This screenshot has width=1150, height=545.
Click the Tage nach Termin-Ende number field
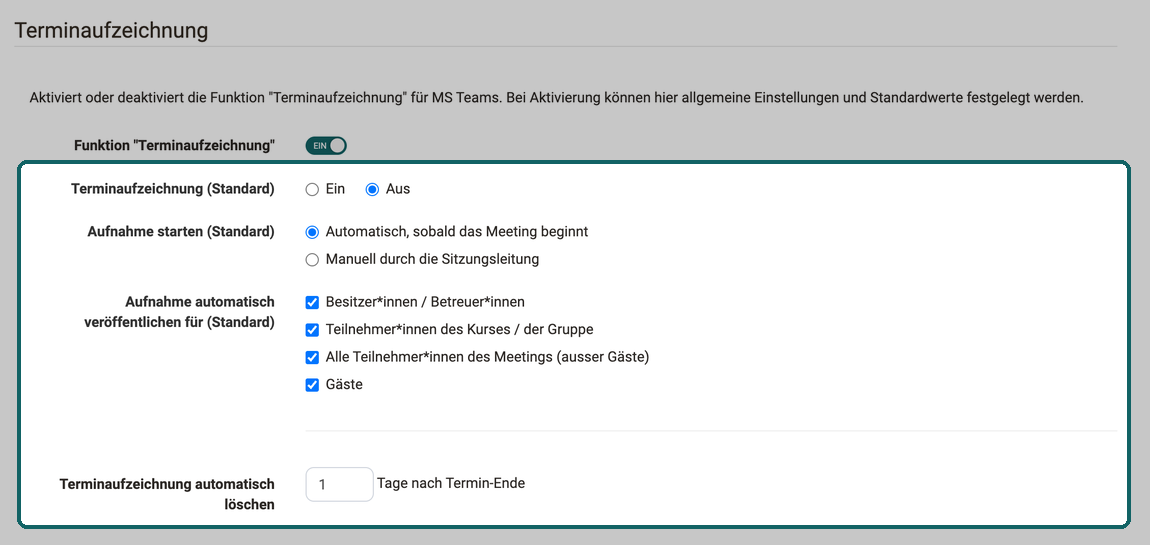click(340, 485)
